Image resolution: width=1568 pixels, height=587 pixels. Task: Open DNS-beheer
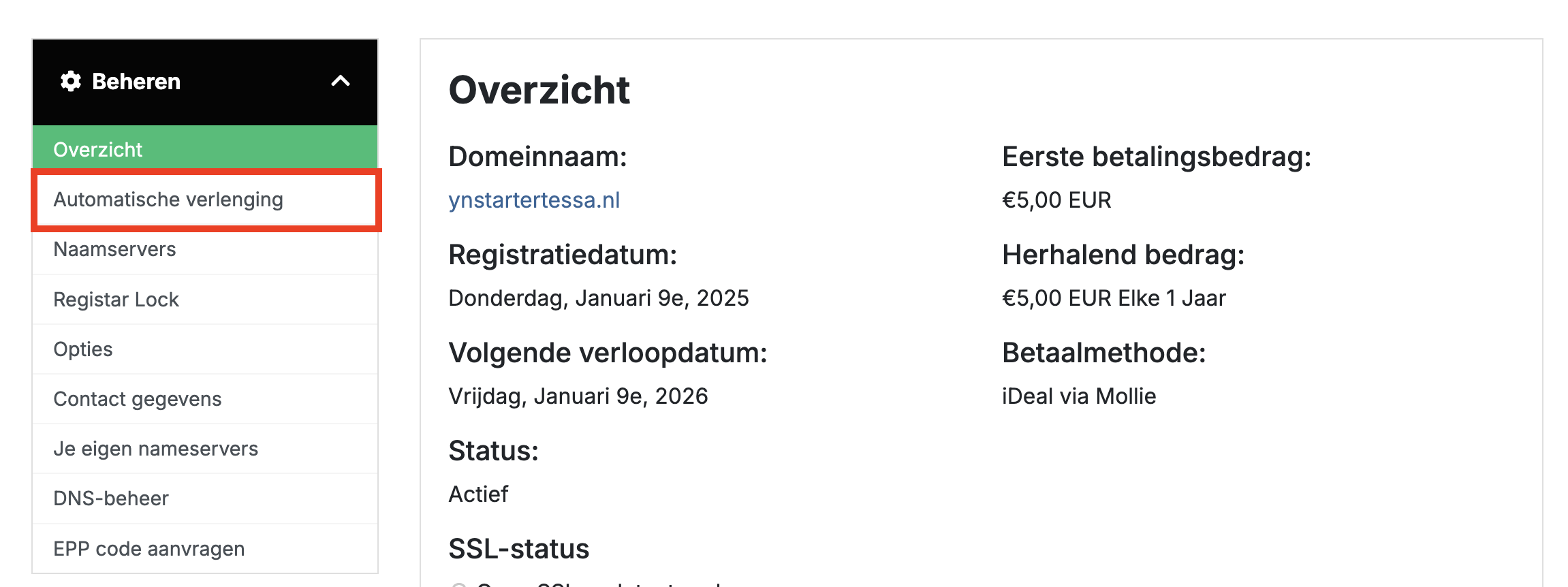coord(111,498)
